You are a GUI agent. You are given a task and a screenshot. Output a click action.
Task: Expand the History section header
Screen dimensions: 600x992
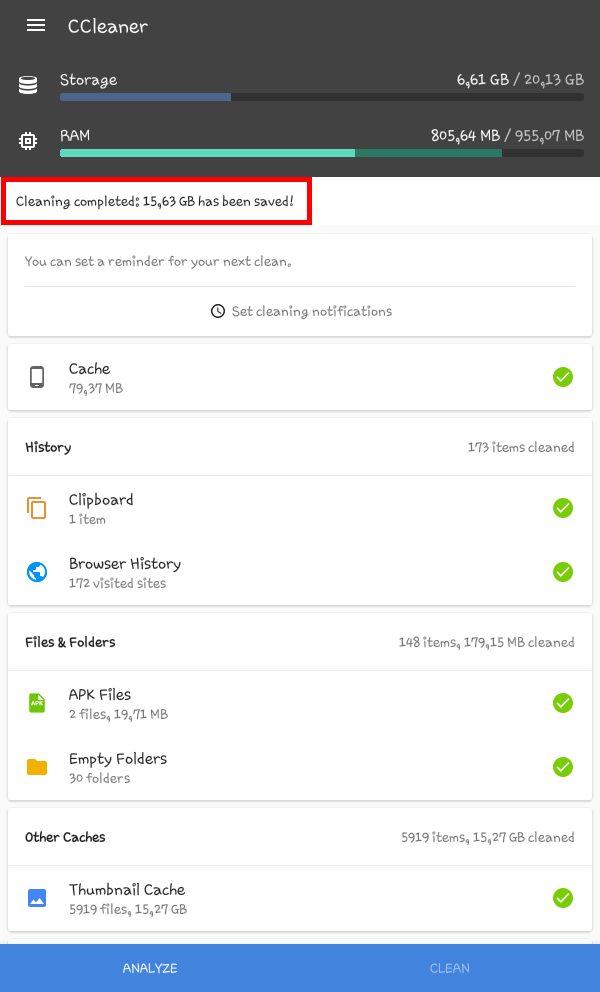(x=300, y=447)
